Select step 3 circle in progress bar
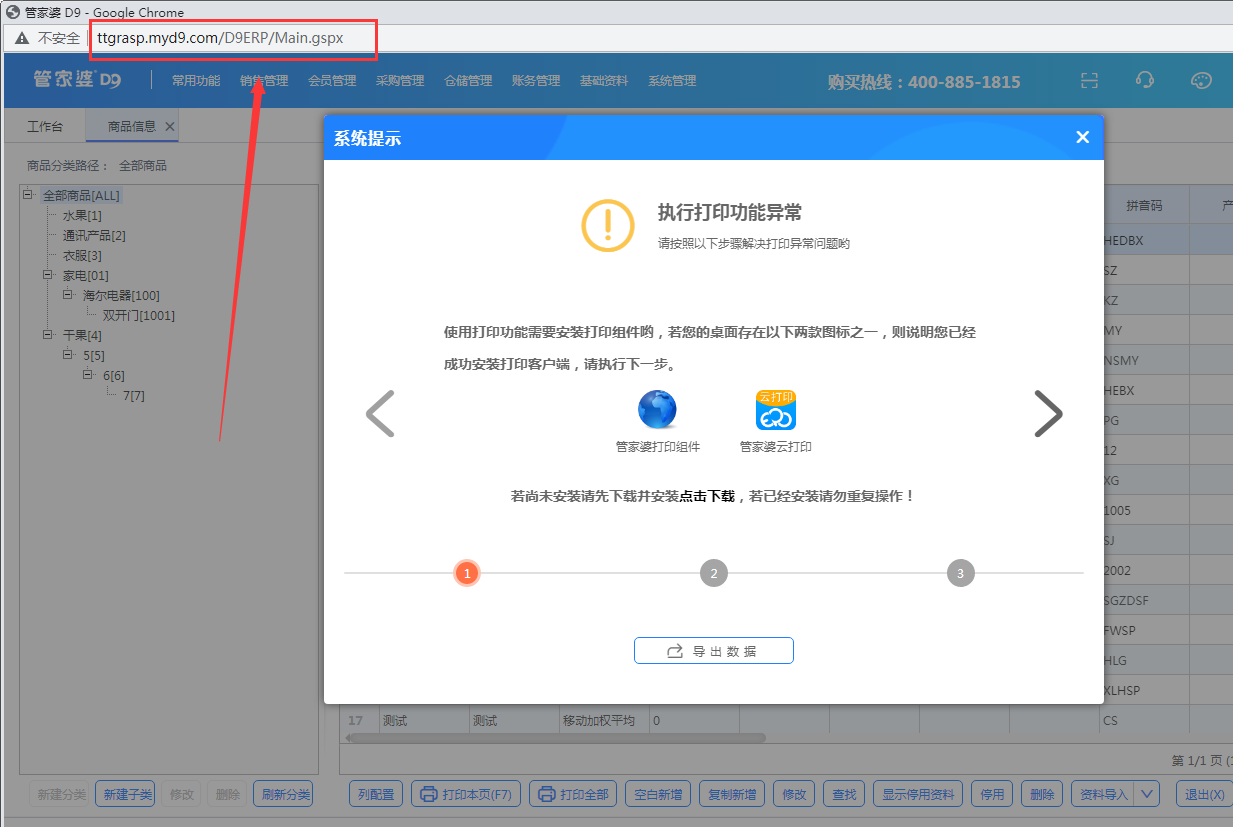1233x827 pixels. 961,573
